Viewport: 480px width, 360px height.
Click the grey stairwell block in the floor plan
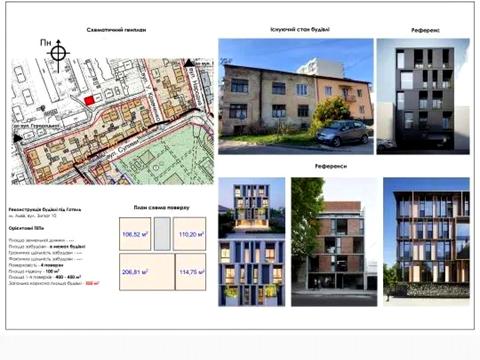(x=162, y=234)
